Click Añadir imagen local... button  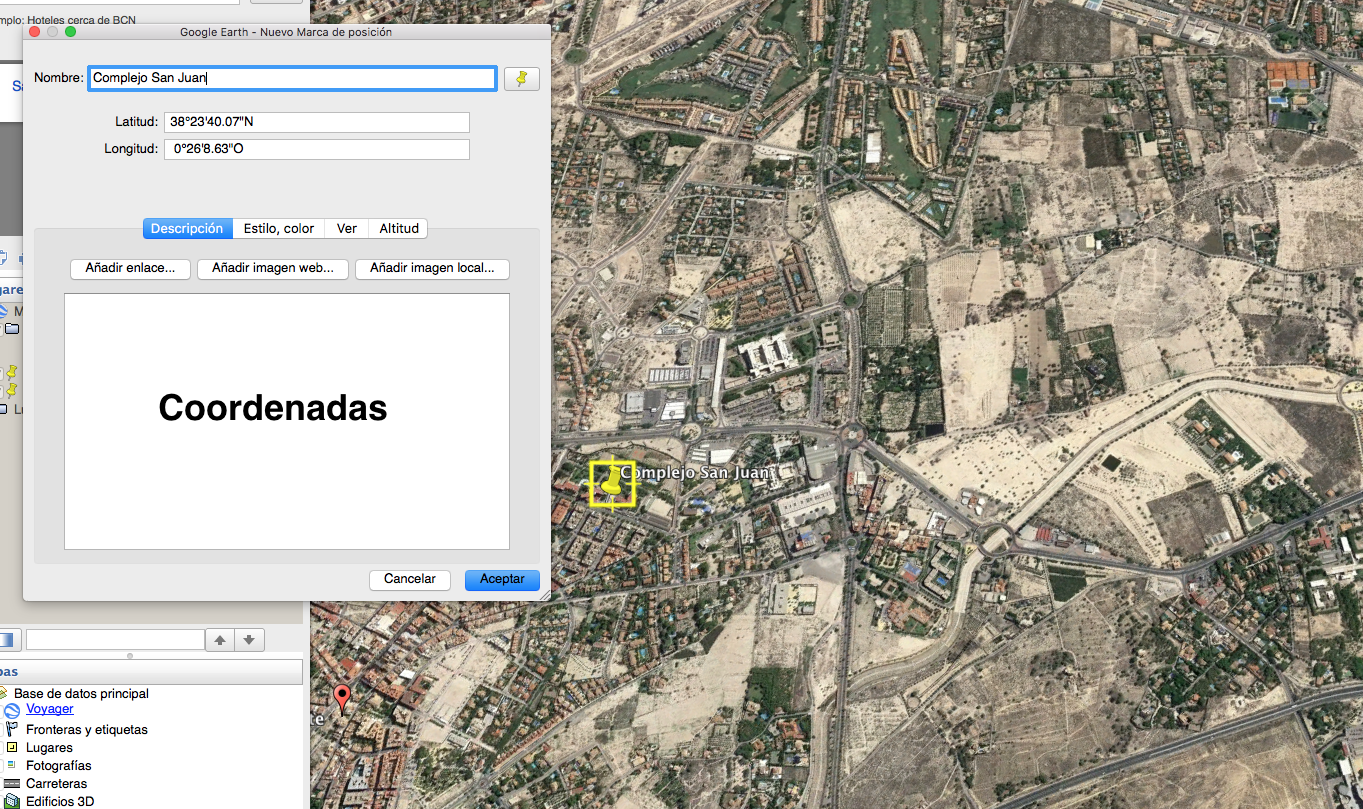click(432, 269)
